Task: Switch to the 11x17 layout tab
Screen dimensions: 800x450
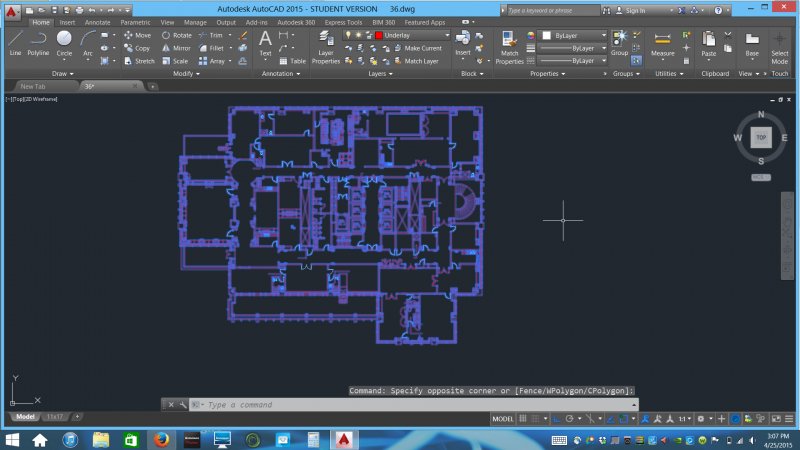Action: pos(55,417)
